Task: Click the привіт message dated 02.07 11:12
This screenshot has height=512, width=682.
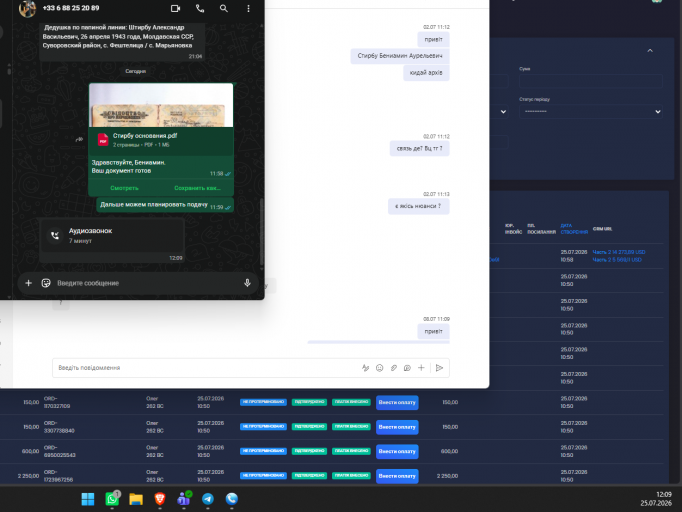Action: point(433,40)
